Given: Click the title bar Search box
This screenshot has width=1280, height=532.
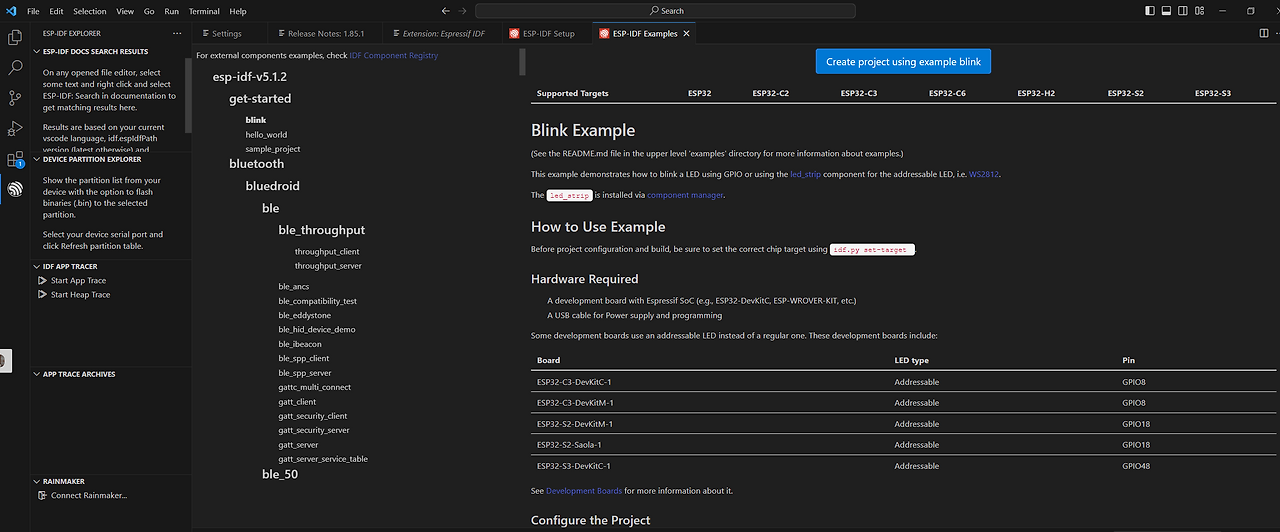Looking at the screenshot, I should coord(665,11).
